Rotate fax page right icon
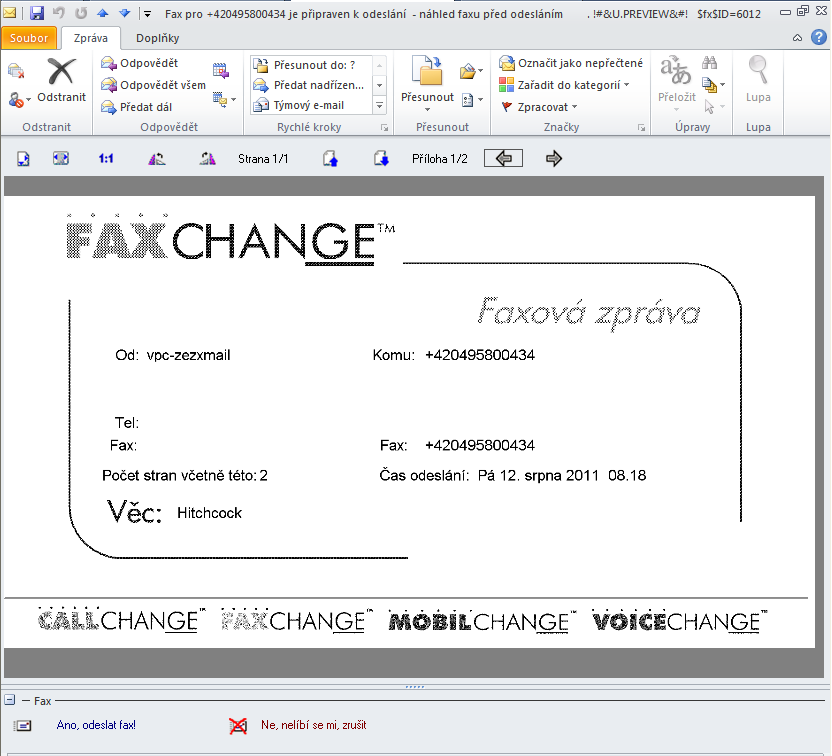The width and height of the screenshot is (832, 756). click(207, 159)
